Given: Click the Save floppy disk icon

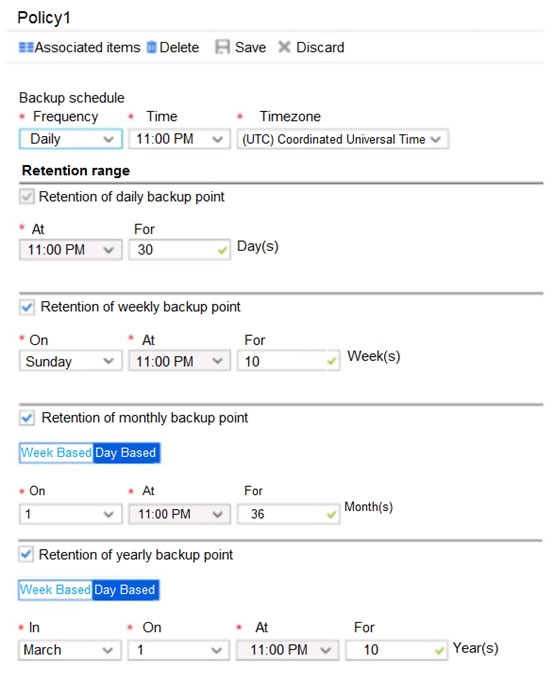Looking at the screenshot, I should [222, 47].
